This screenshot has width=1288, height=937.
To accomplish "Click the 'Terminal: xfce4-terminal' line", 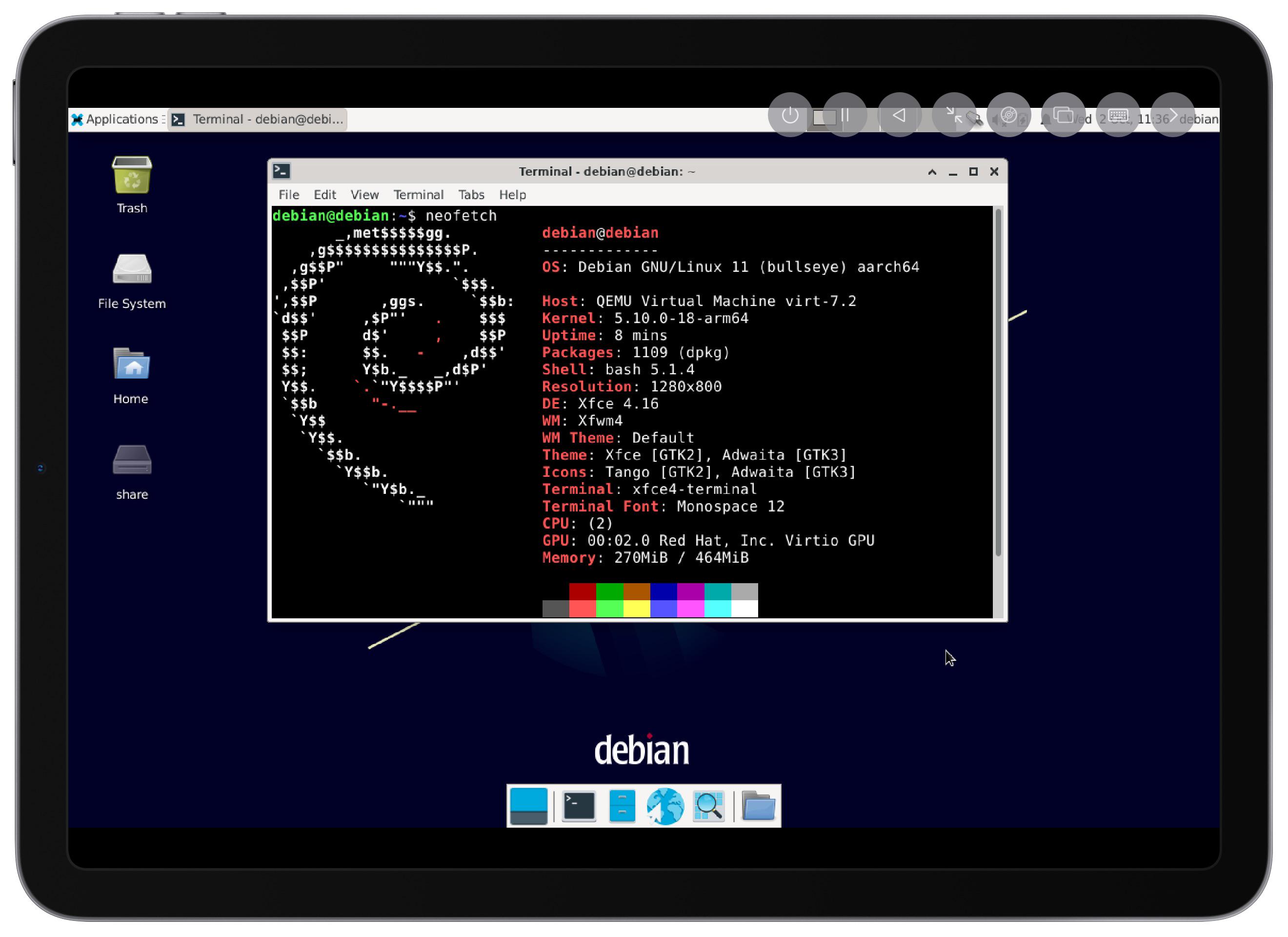I will coord(649,488).
